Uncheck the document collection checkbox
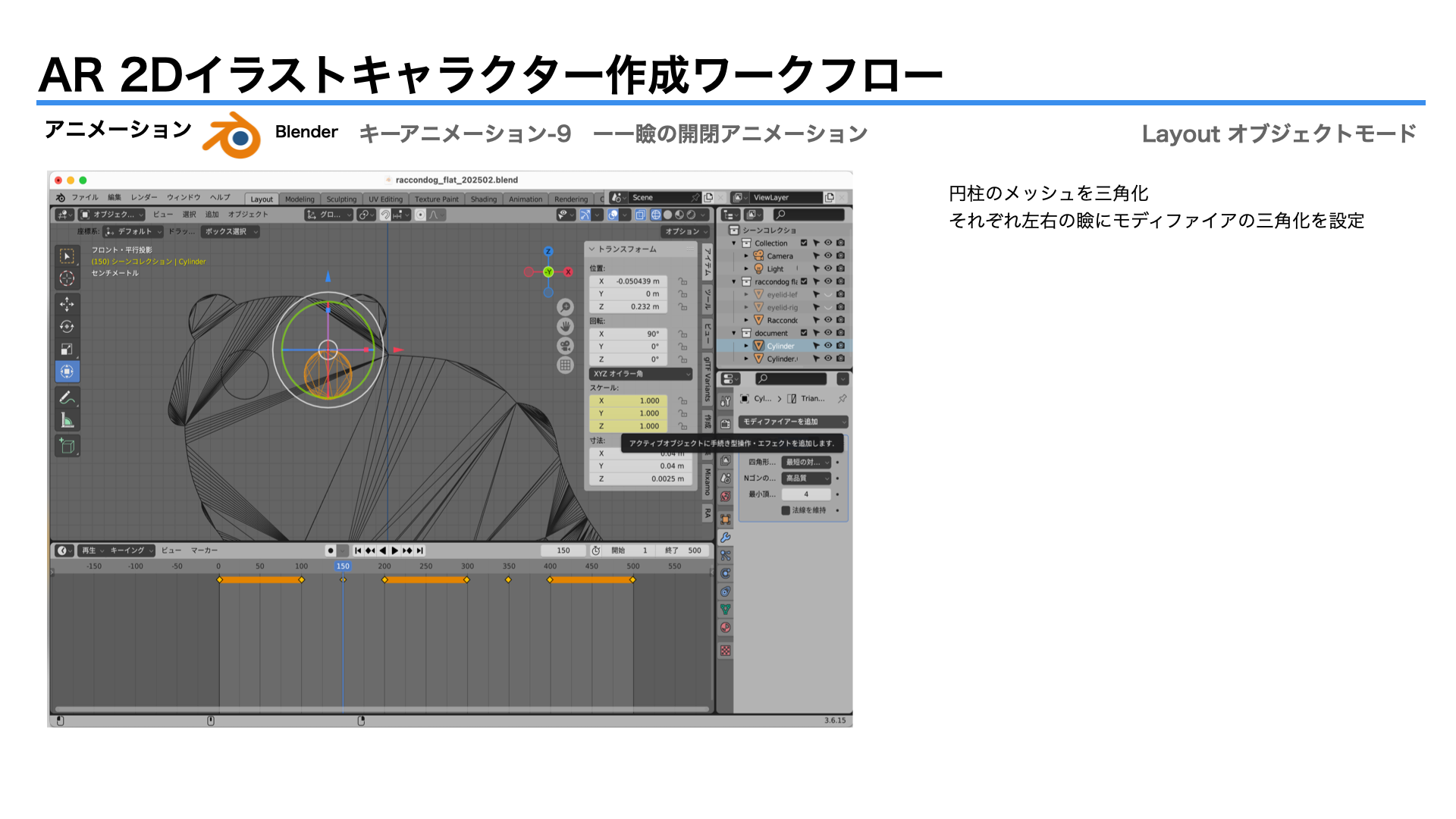 click(x=804, y=333)
